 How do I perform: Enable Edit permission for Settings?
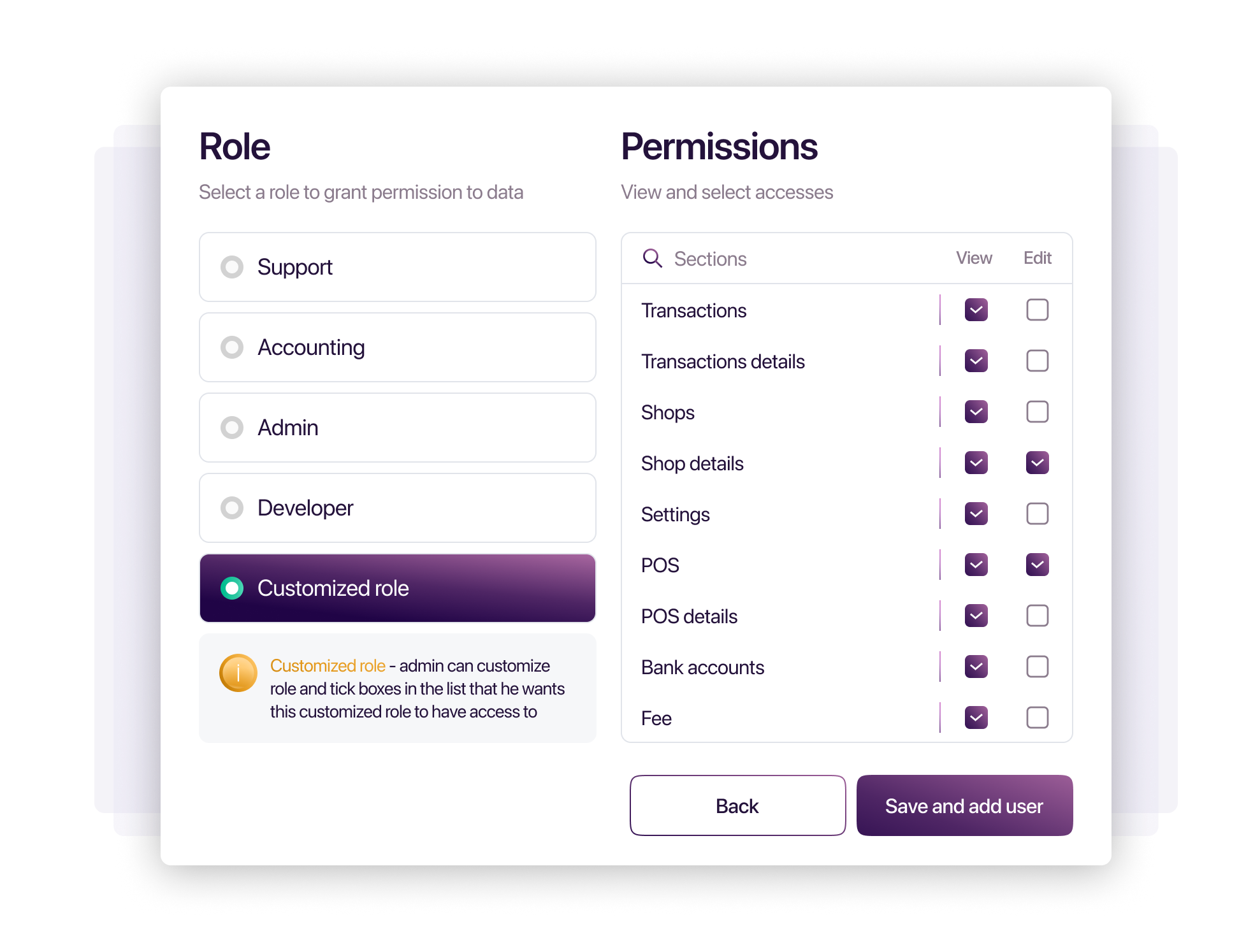pyautogui.click(x=1037, y=514)
